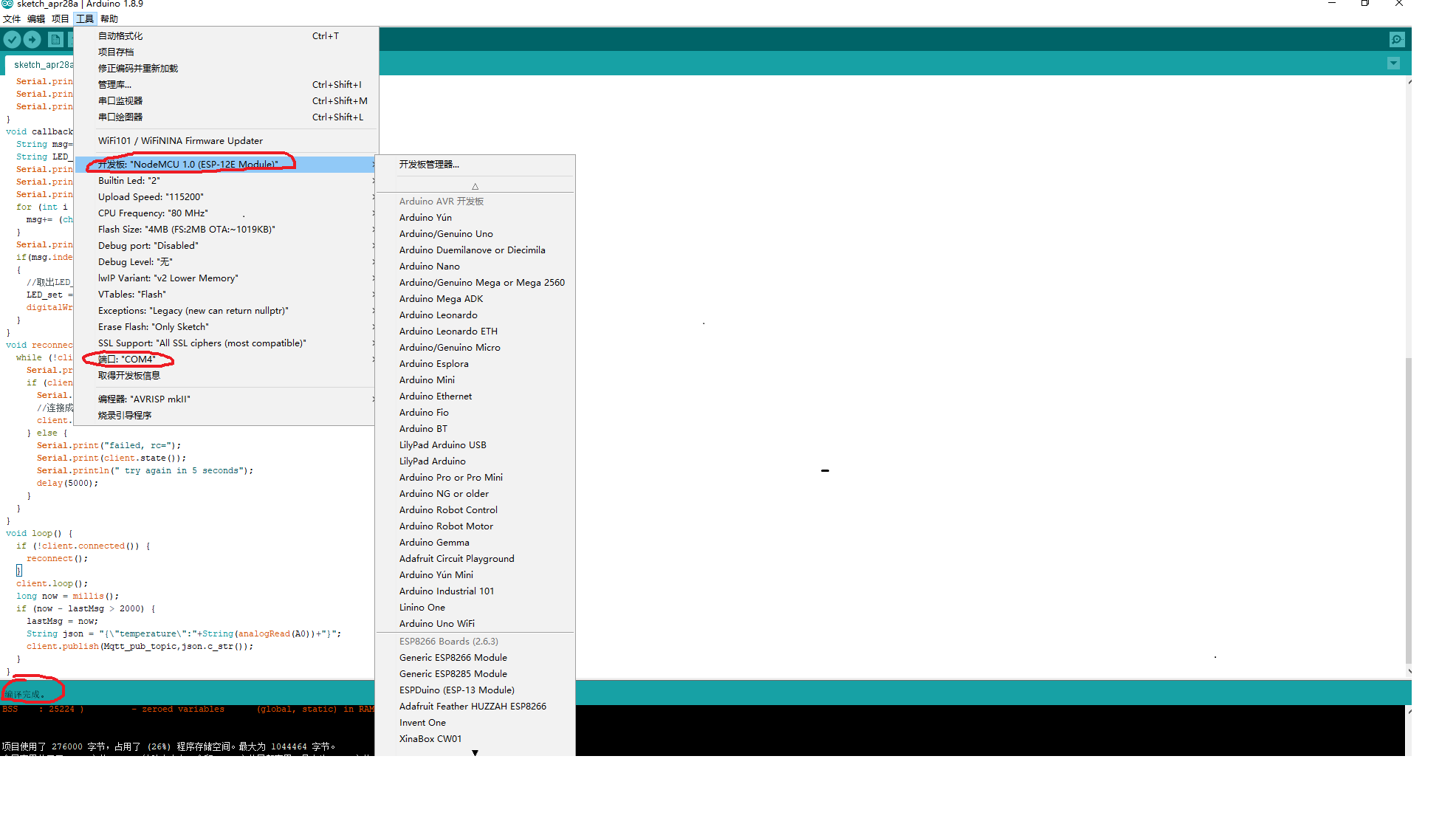Click the scroll-up triangle in board list
Viewport: 1456px width, 821px height.
tap(475, 186)
